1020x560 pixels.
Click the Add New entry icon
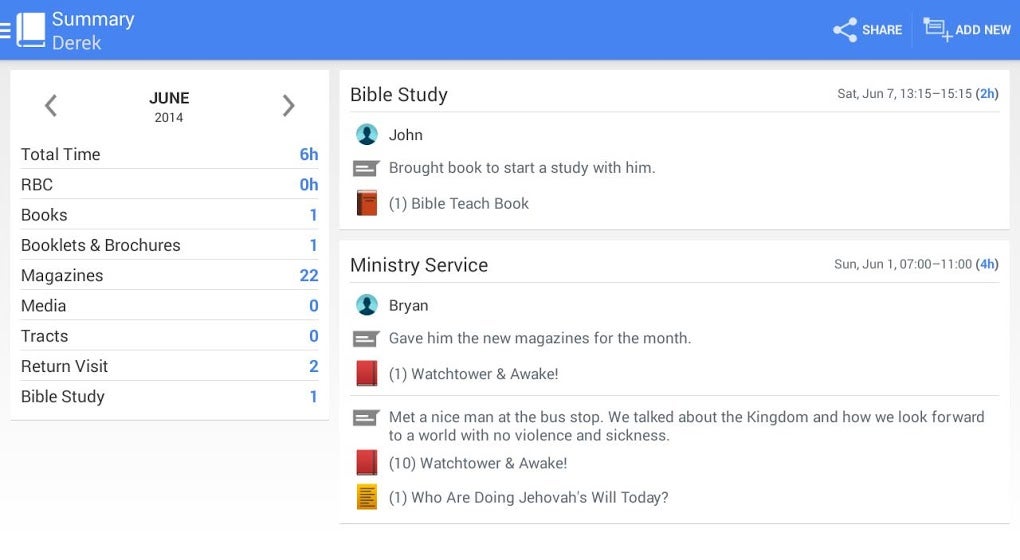coord(937,30)
